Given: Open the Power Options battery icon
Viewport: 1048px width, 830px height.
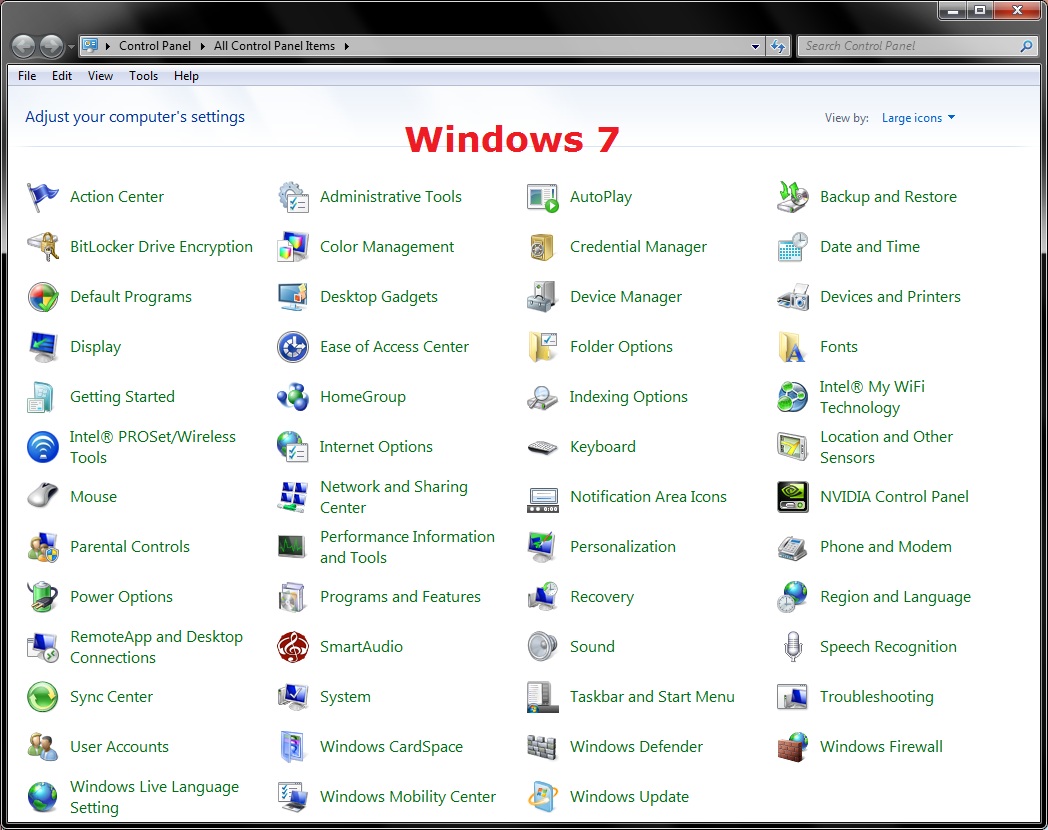Looking at the screenshot, I should (x=43, y=597).
